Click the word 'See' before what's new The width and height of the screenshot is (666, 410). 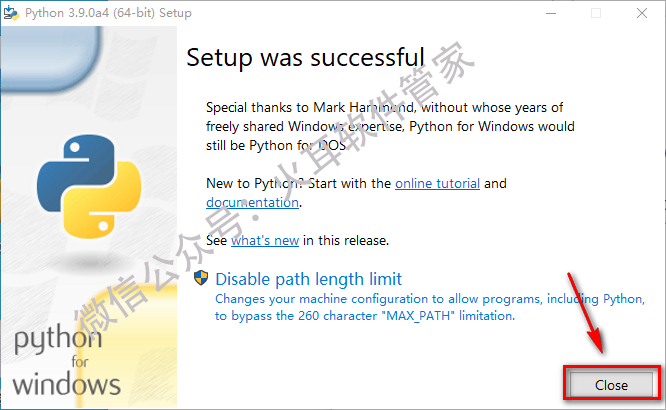pos(216,240)
